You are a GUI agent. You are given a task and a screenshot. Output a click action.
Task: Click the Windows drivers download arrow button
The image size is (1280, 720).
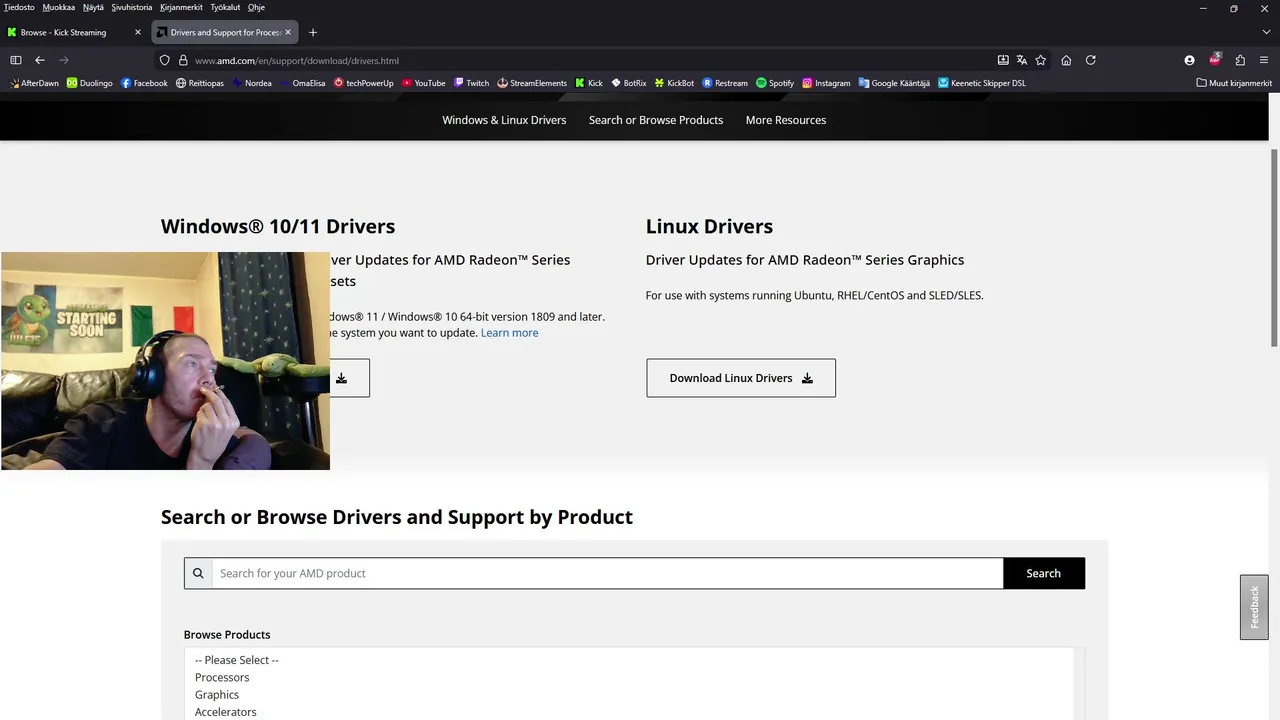341,378
